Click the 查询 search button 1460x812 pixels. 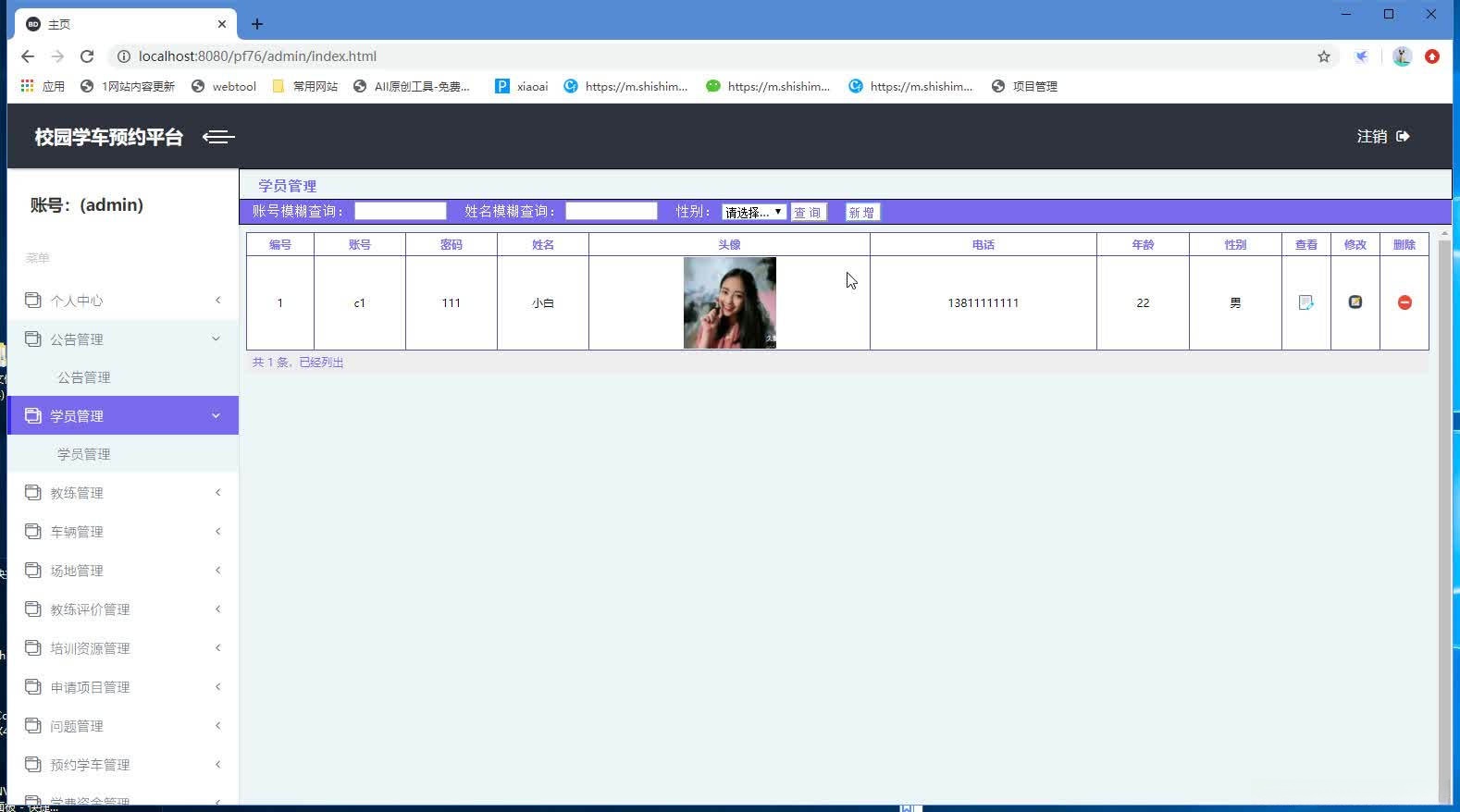coord(808,212)
